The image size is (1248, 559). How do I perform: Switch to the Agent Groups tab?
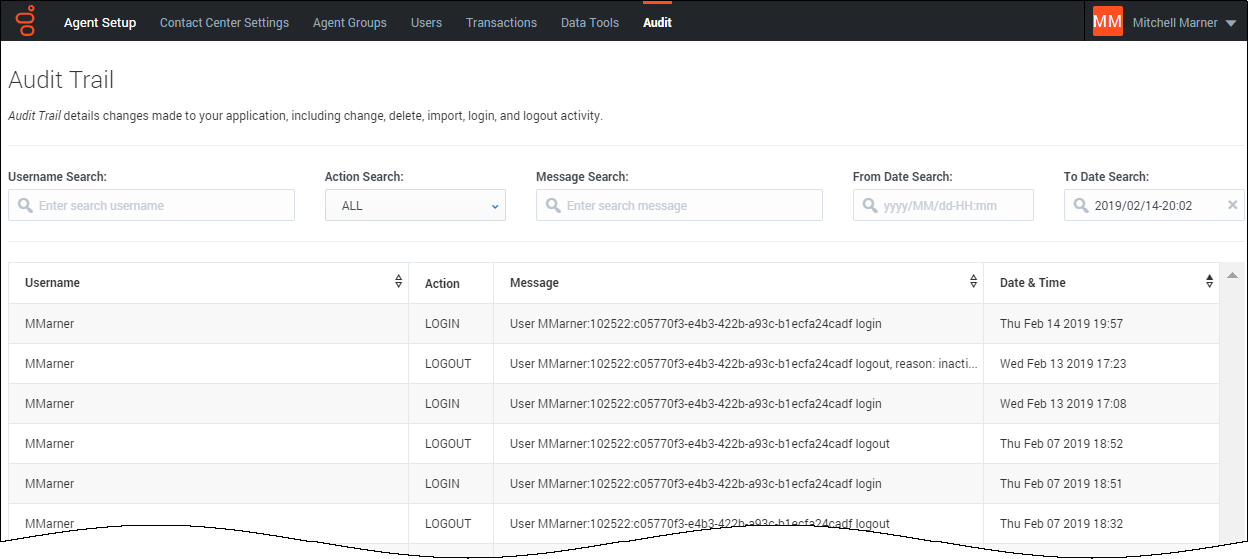tap(349, 22)
